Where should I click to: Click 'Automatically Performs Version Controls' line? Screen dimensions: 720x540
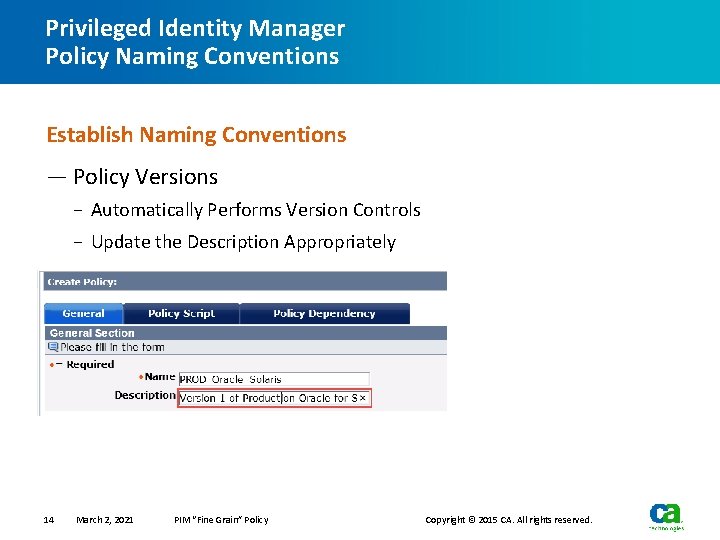click(256, 210)
